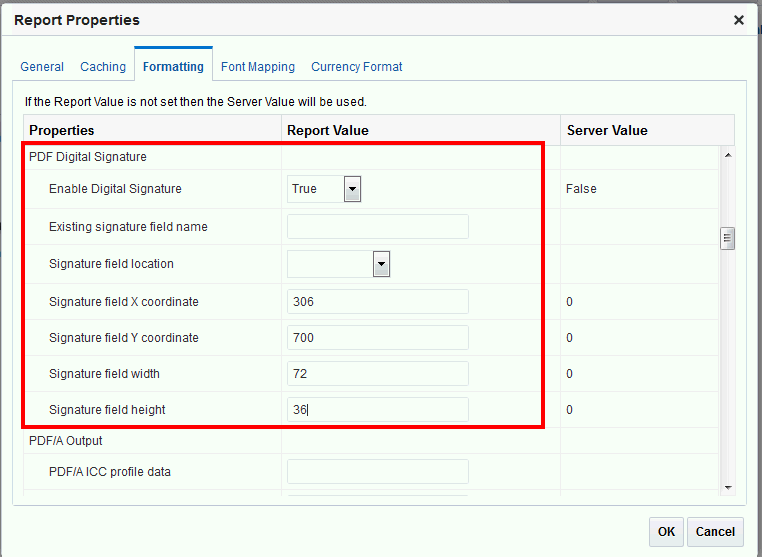This screenshot has width=762, height=557.
Task: Click the scrollbar up arrow
Action: 727,155
